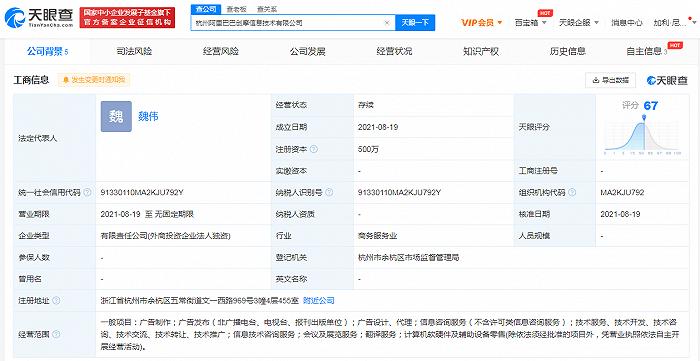Clear the search box with the X icon
The image size is (700, 361).
pyautogui.click(x=387, y=23)
